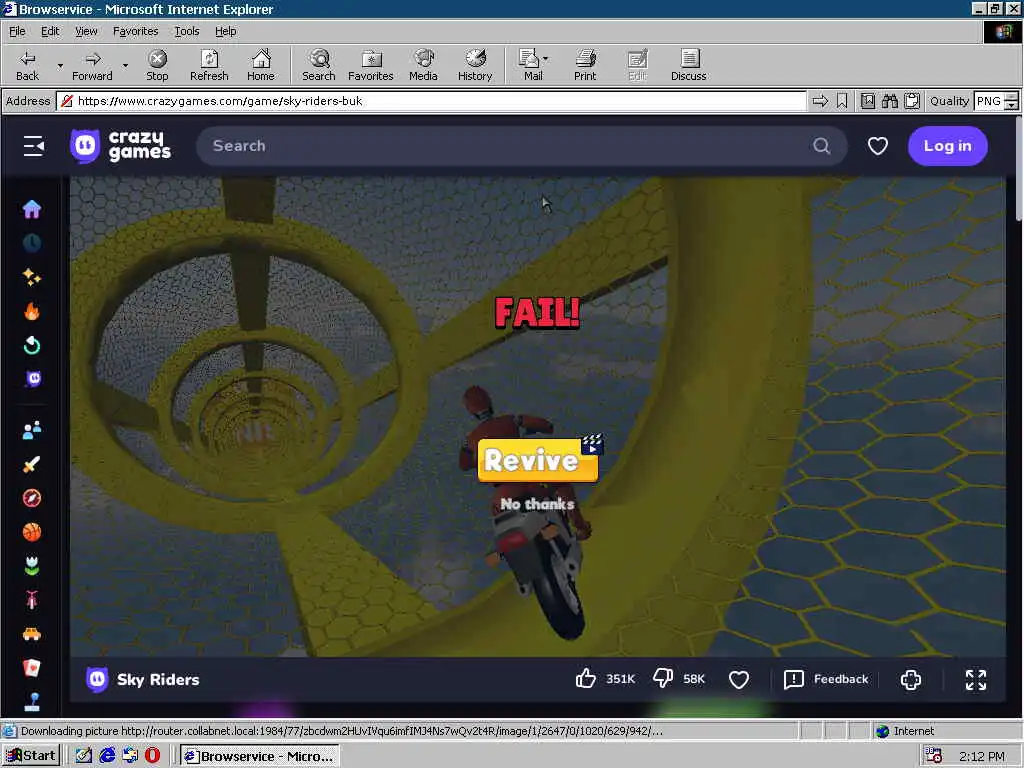Add Sky Riders to favorites heart
The width and height of the screenshot is (1024, 768).
coord(739,679)
